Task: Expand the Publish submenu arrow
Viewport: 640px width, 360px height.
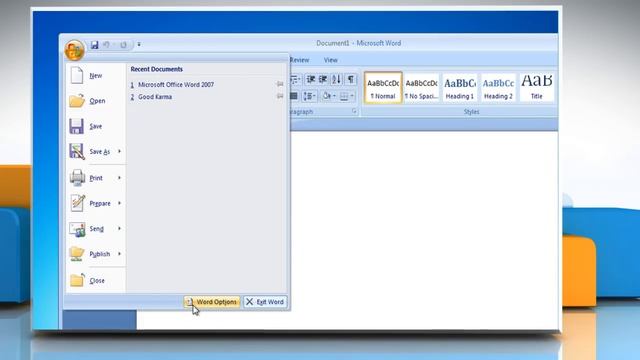Action: pyautogui.click(x=120, y=254)
